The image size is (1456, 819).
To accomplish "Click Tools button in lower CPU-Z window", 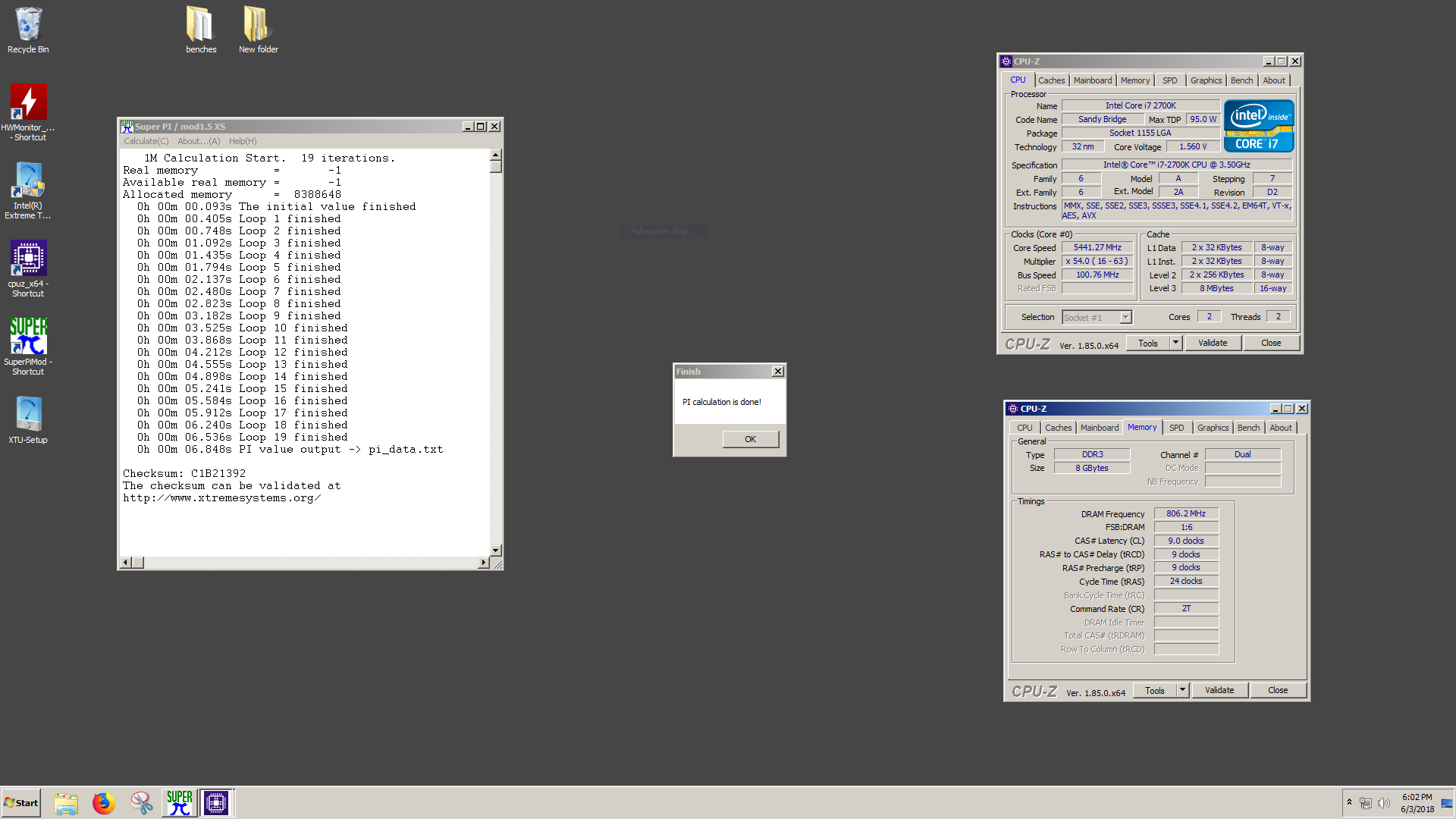I will (x=1155, y=691).
